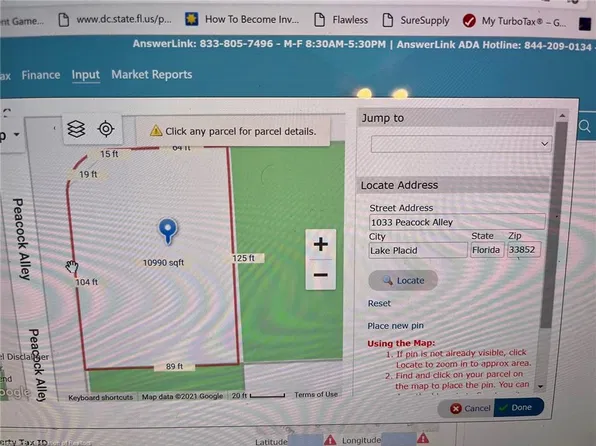Click the 10990 sqft parcel label

point(163,263)
